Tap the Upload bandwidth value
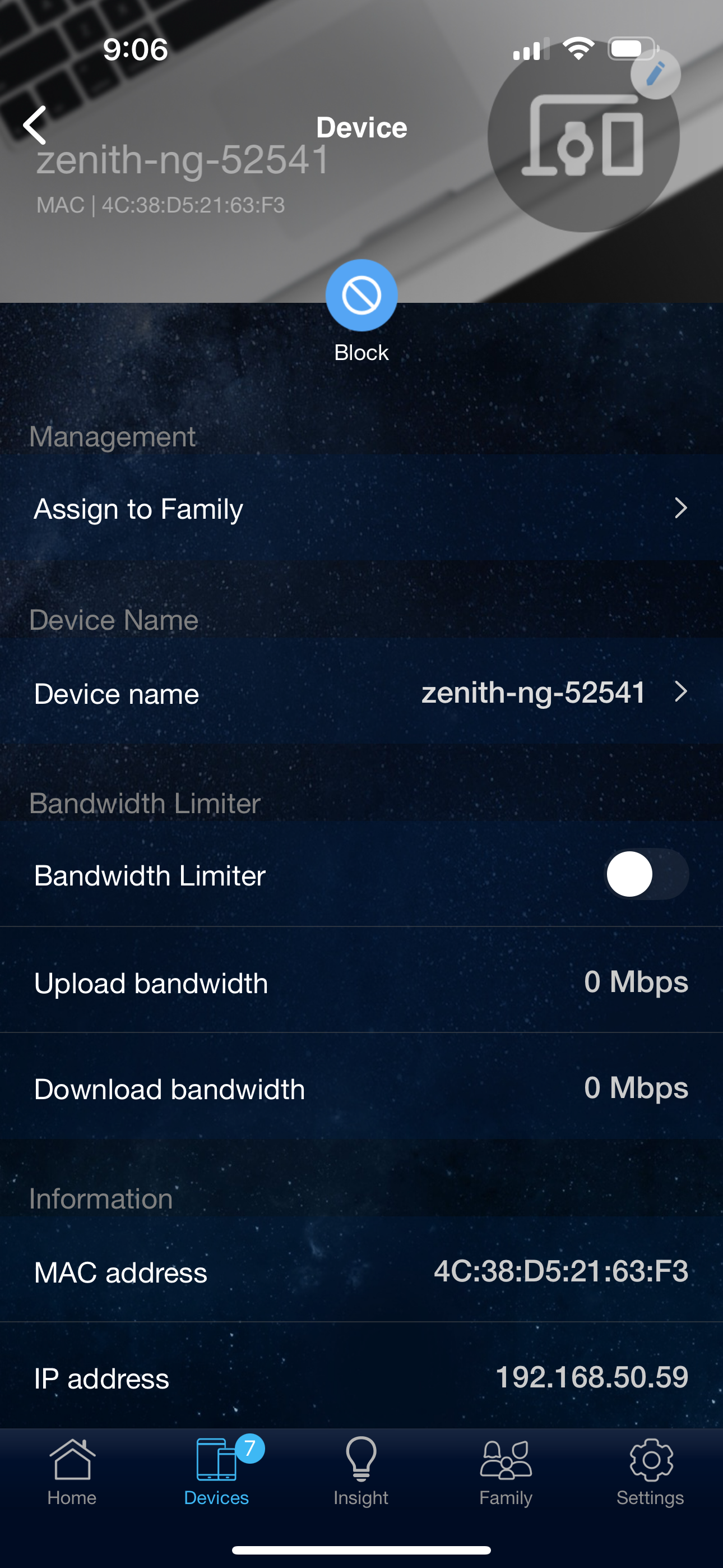This screenshot has height=1568, width=723. pos(636,982)
